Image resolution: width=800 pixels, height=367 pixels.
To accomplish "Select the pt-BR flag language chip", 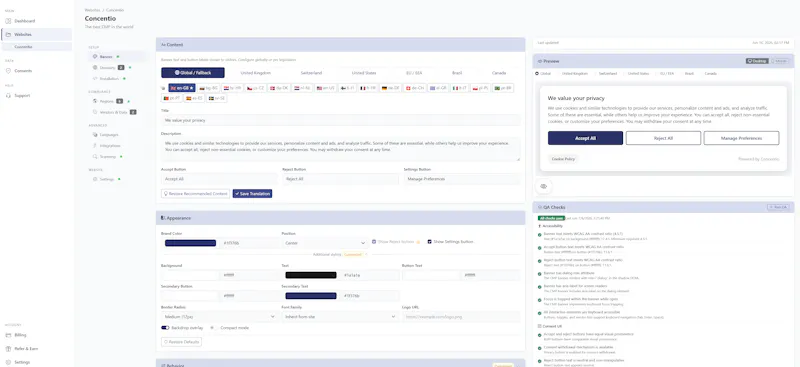I will point(503,88).
